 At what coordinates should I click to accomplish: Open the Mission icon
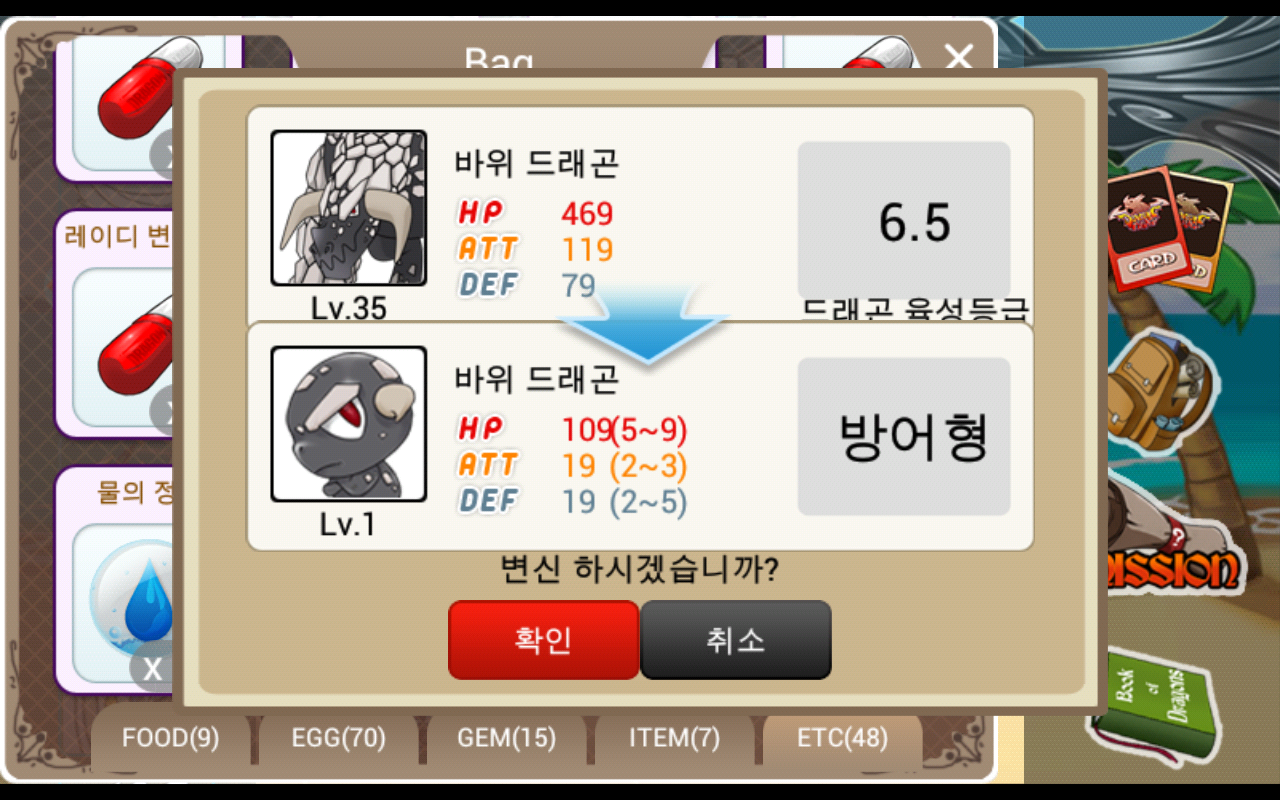click(x=1173, y=560)
